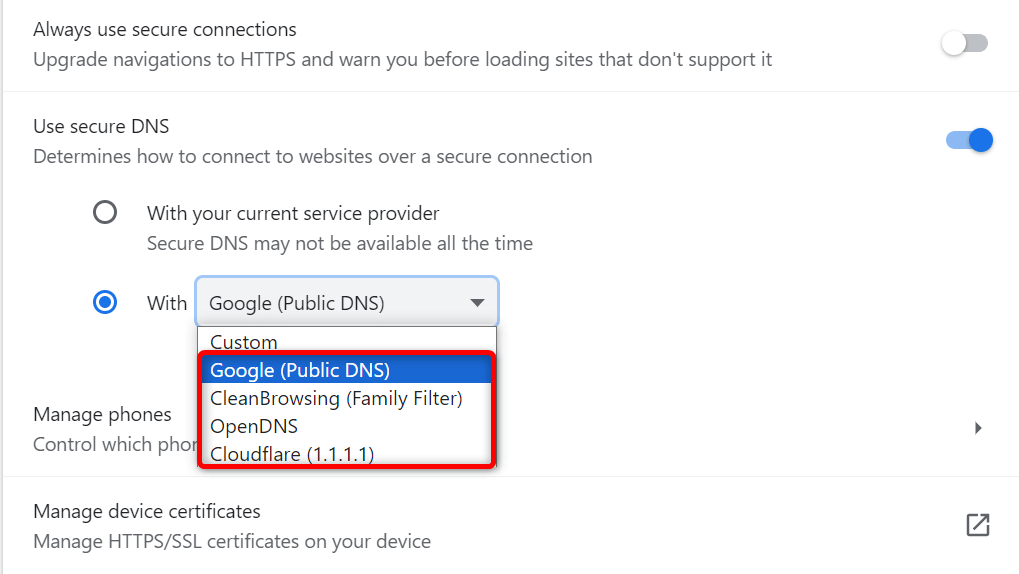Click "With your current service provider" label text
The height and width of the screenshot is (574, 1019).
[x=293, y=213]
